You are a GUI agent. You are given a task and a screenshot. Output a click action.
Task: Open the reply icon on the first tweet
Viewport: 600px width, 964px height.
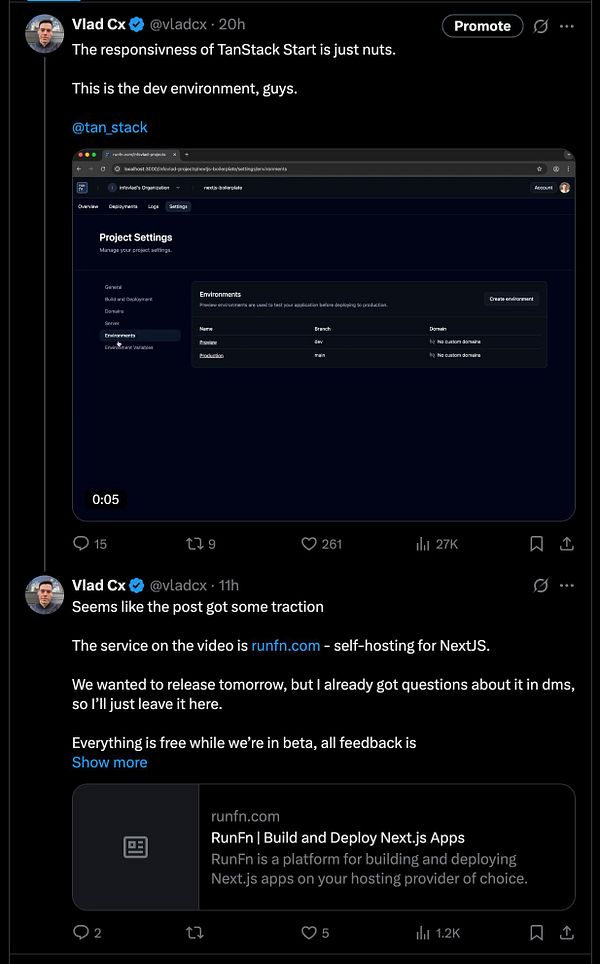click(x=80, y=543)
